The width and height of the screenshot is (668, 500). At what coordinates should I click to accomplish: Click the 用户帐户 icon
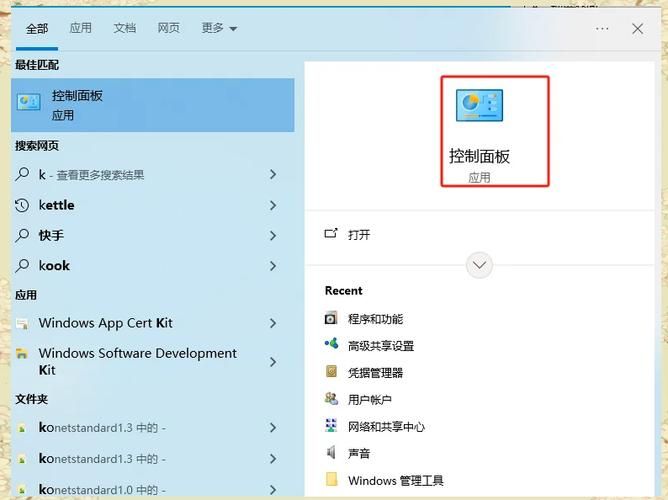coord(331,399)
